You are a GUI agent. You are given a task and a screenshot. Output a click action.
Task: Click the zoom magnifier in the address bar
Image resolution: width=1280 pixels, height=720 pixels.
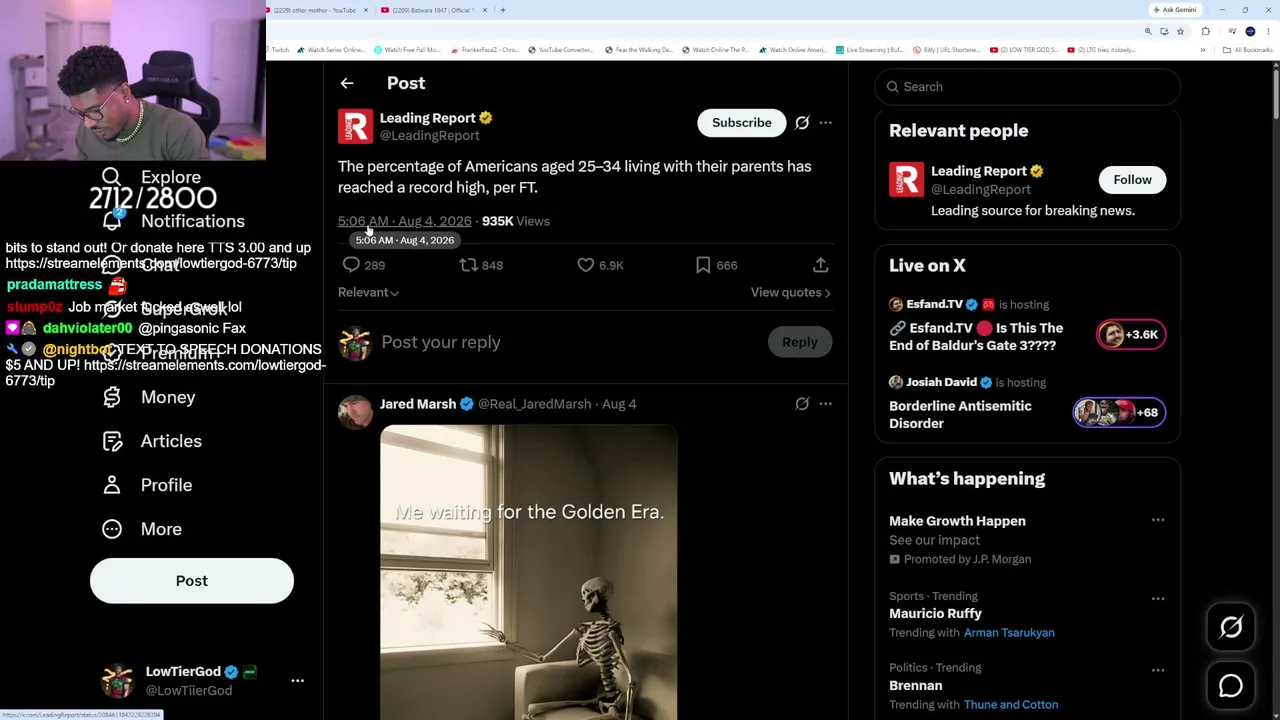[x=1148, y=31]
